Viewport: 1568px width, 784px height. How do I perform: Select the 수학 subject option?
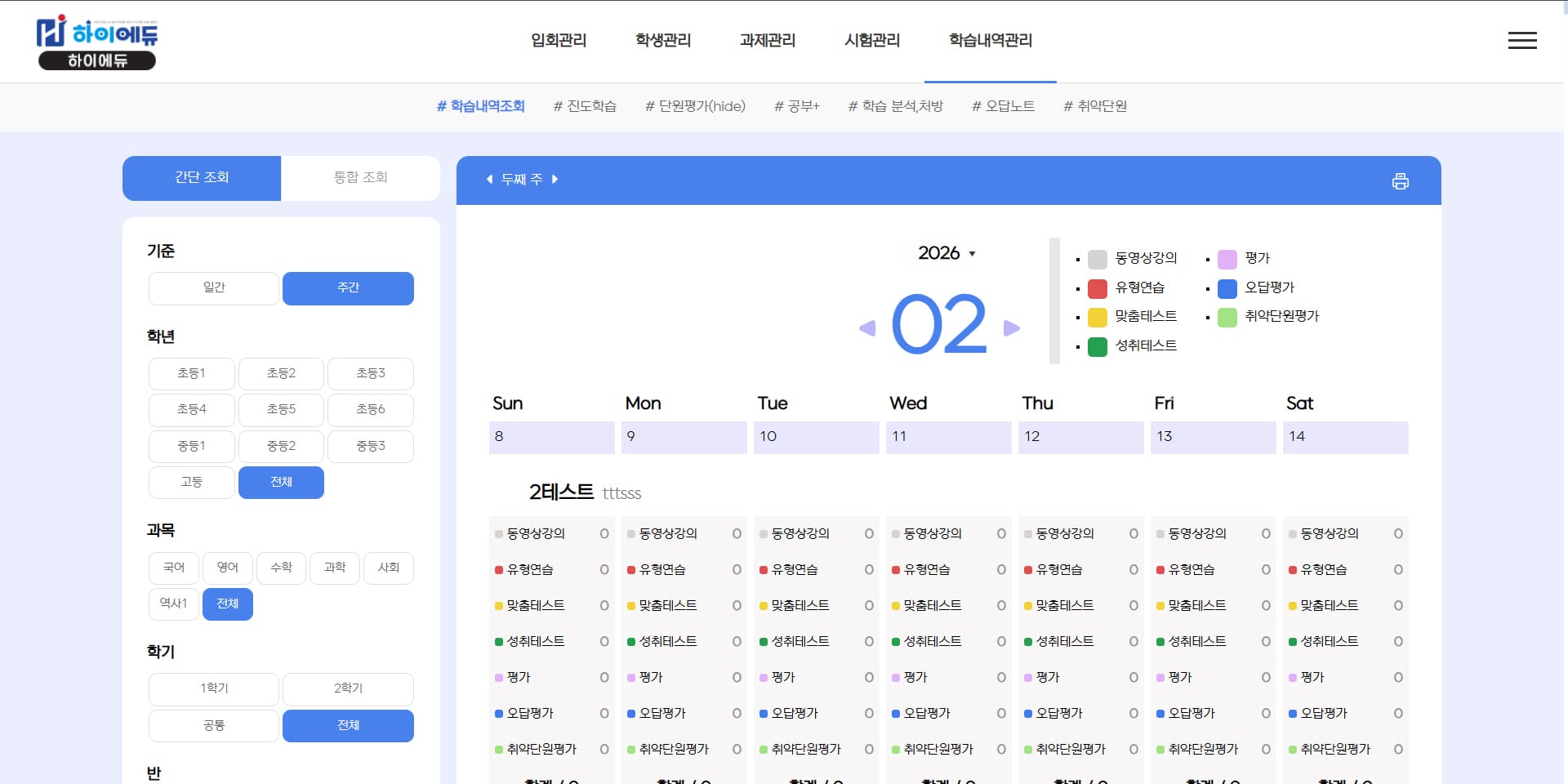coord(281,568)
